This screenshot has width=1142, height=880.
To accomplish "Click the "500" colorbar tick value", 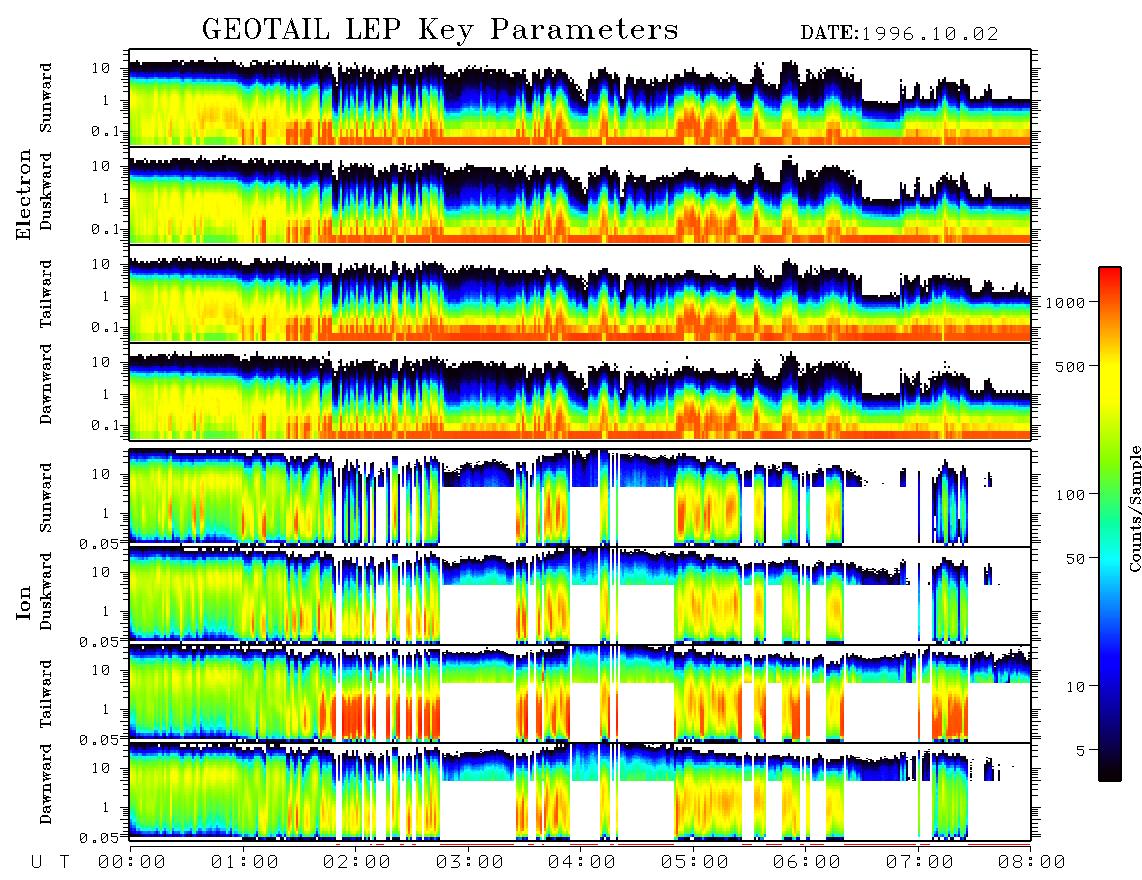I will click(x=1071, y=366).
